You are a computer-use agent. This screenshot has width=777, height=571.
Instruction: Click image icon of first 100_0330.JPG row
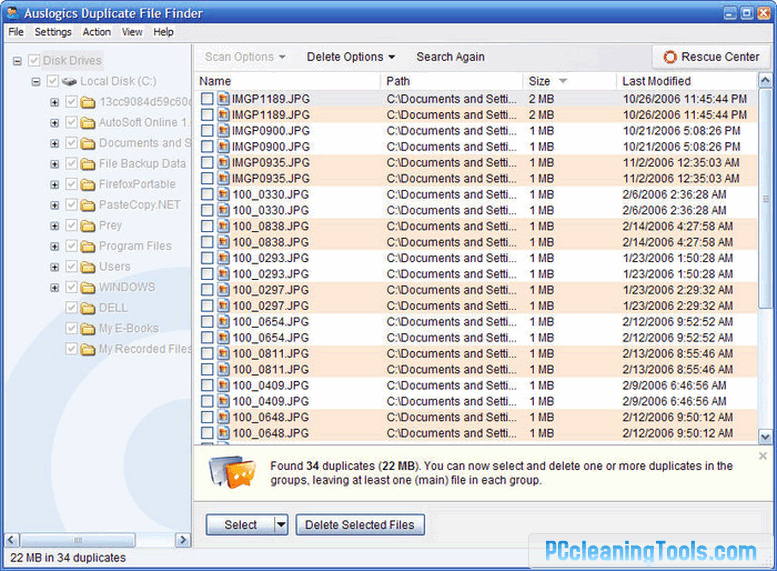(x=223, y=194)
